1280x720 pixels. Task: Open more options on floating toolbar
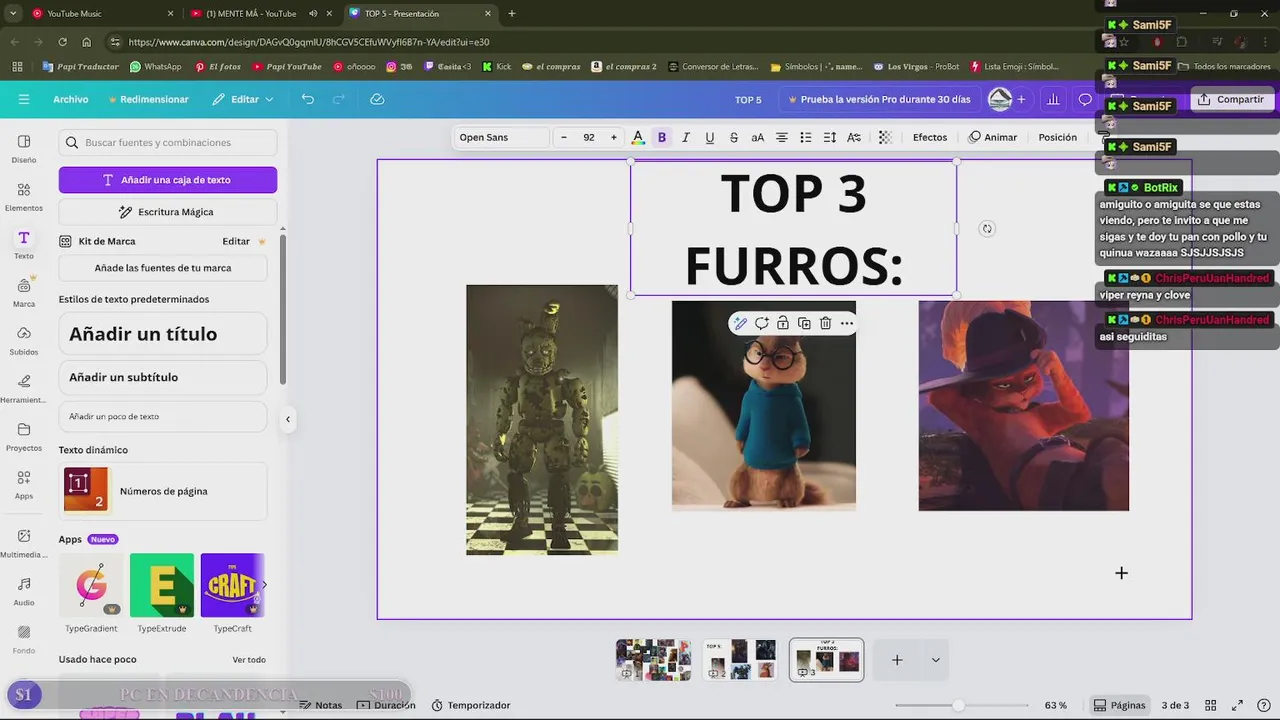pos(847,323)
